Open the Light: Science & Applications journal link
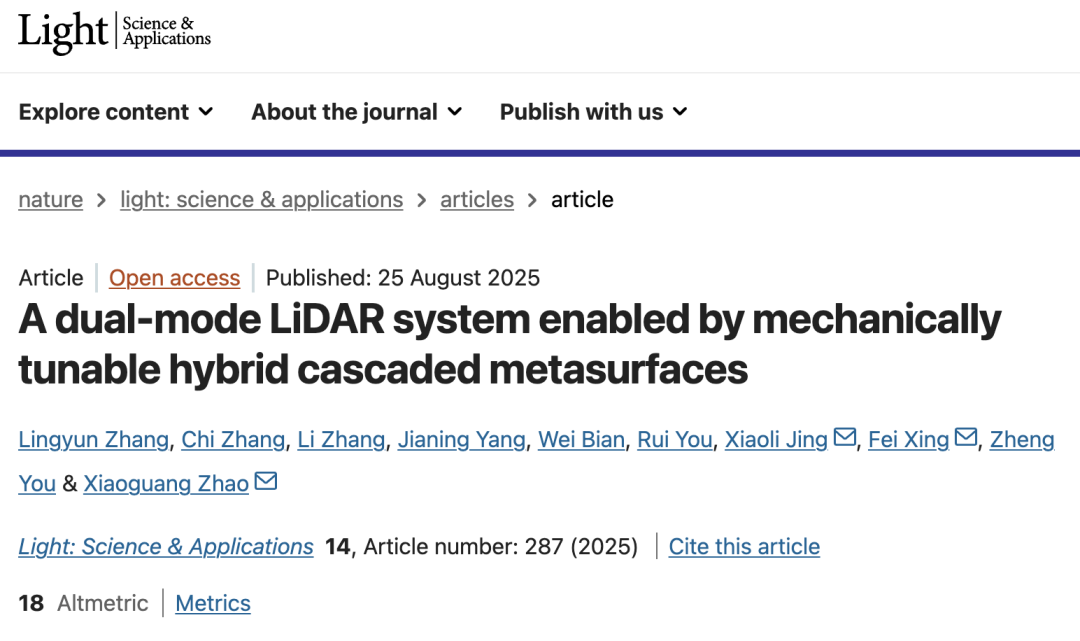The width and height of the screenshot is (1080, 641). click(166, 547)
